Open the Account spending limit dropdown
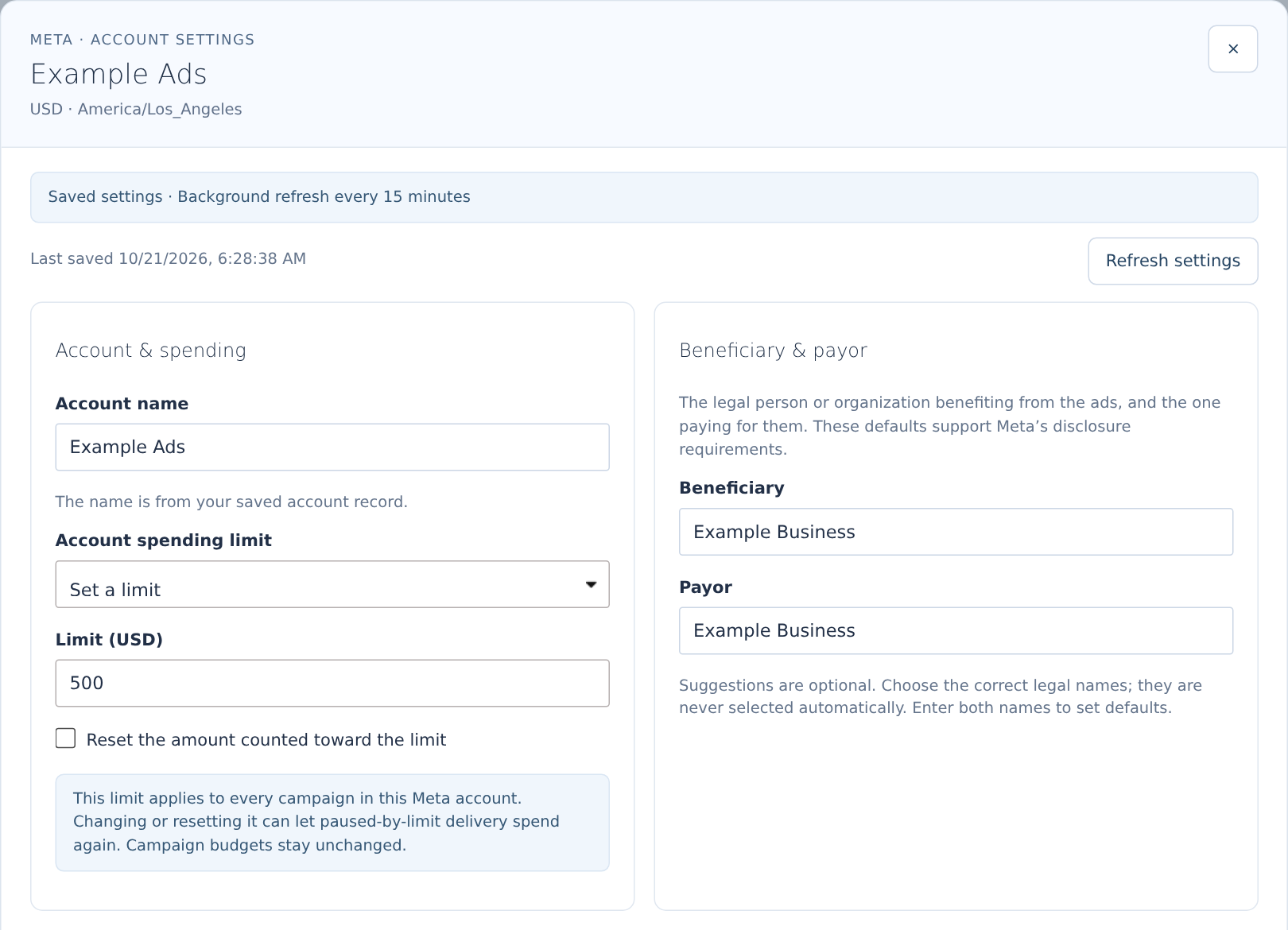The image size is (1288, 930). click(332, 584)
